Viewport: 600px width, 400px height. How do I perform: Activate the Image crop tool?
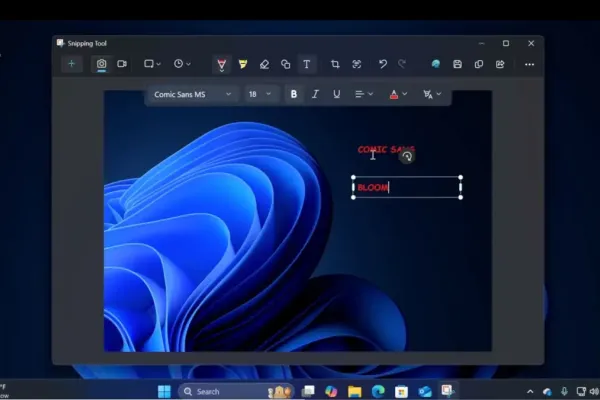[x=335, y=64]
